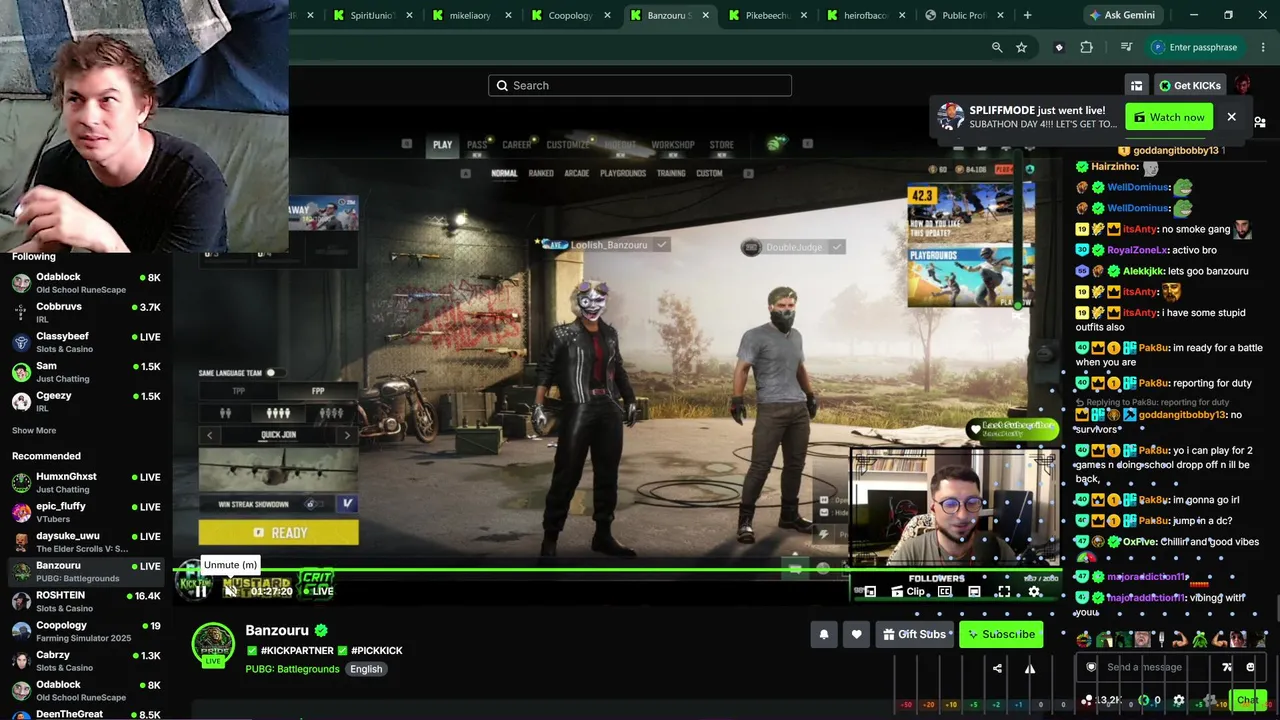Open chat identity shield badge
Screen dimensions: 1280x720
(x=1091, y=667)
